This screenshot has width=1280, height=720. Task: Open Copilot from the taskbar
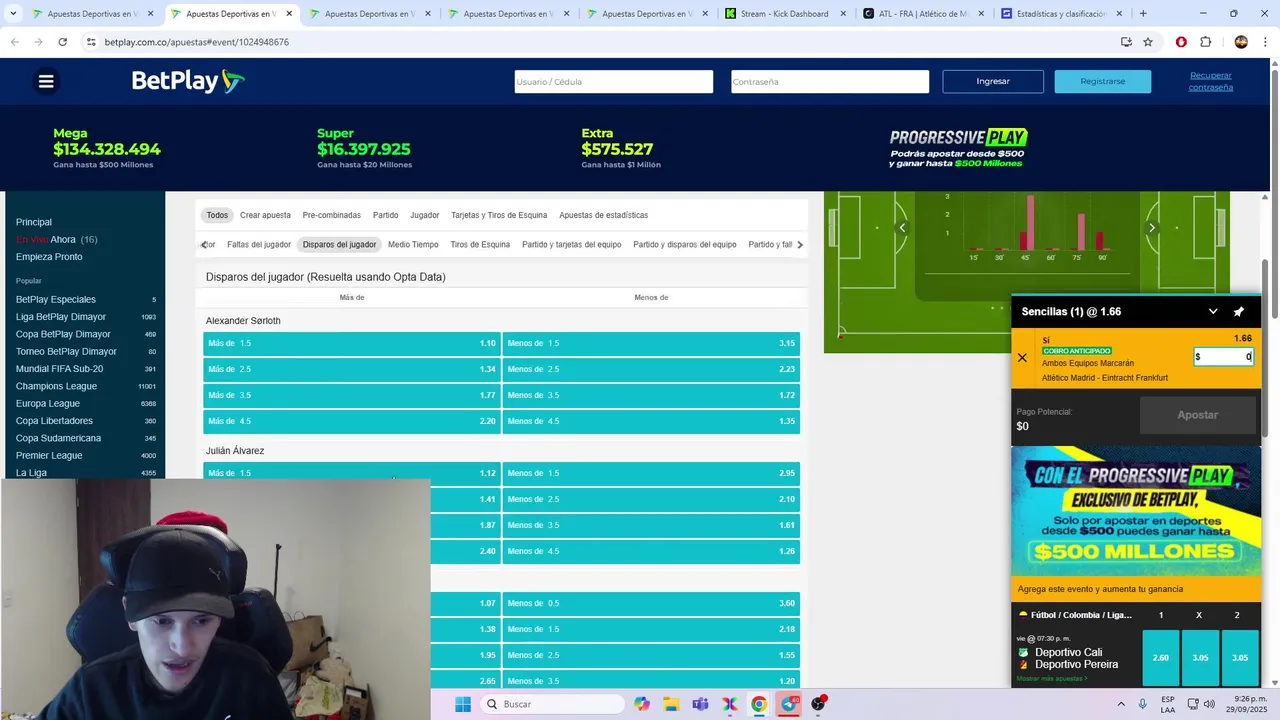[641, 704]
